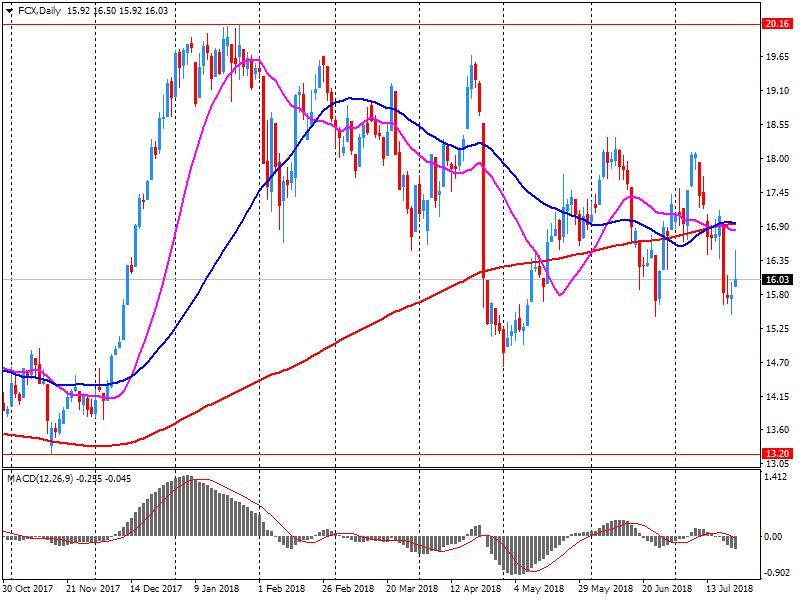Click the 18.00 price axis label

[778, 159]
